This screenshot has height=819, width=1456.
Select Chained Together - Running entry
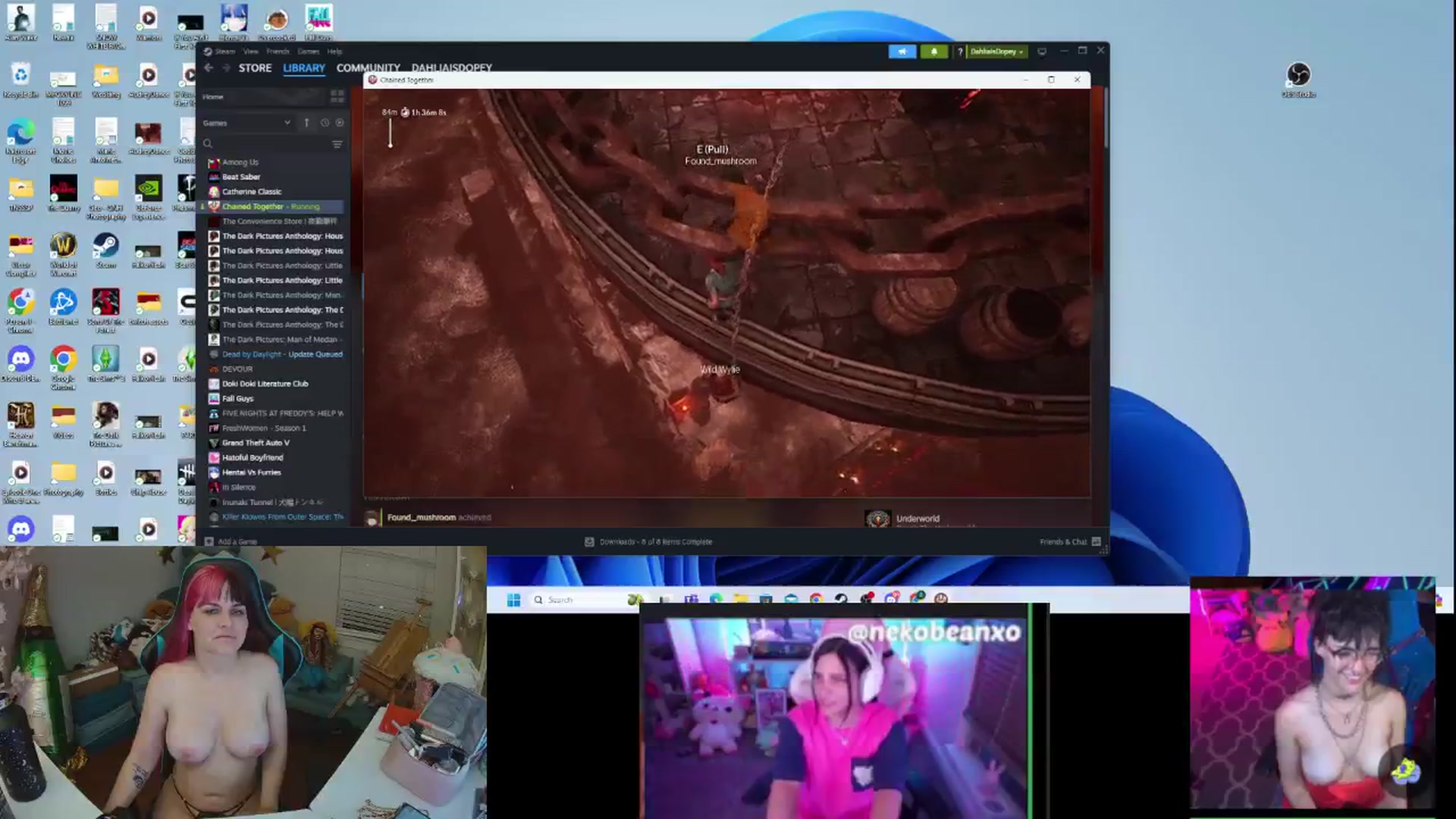(x=273, y=206)
